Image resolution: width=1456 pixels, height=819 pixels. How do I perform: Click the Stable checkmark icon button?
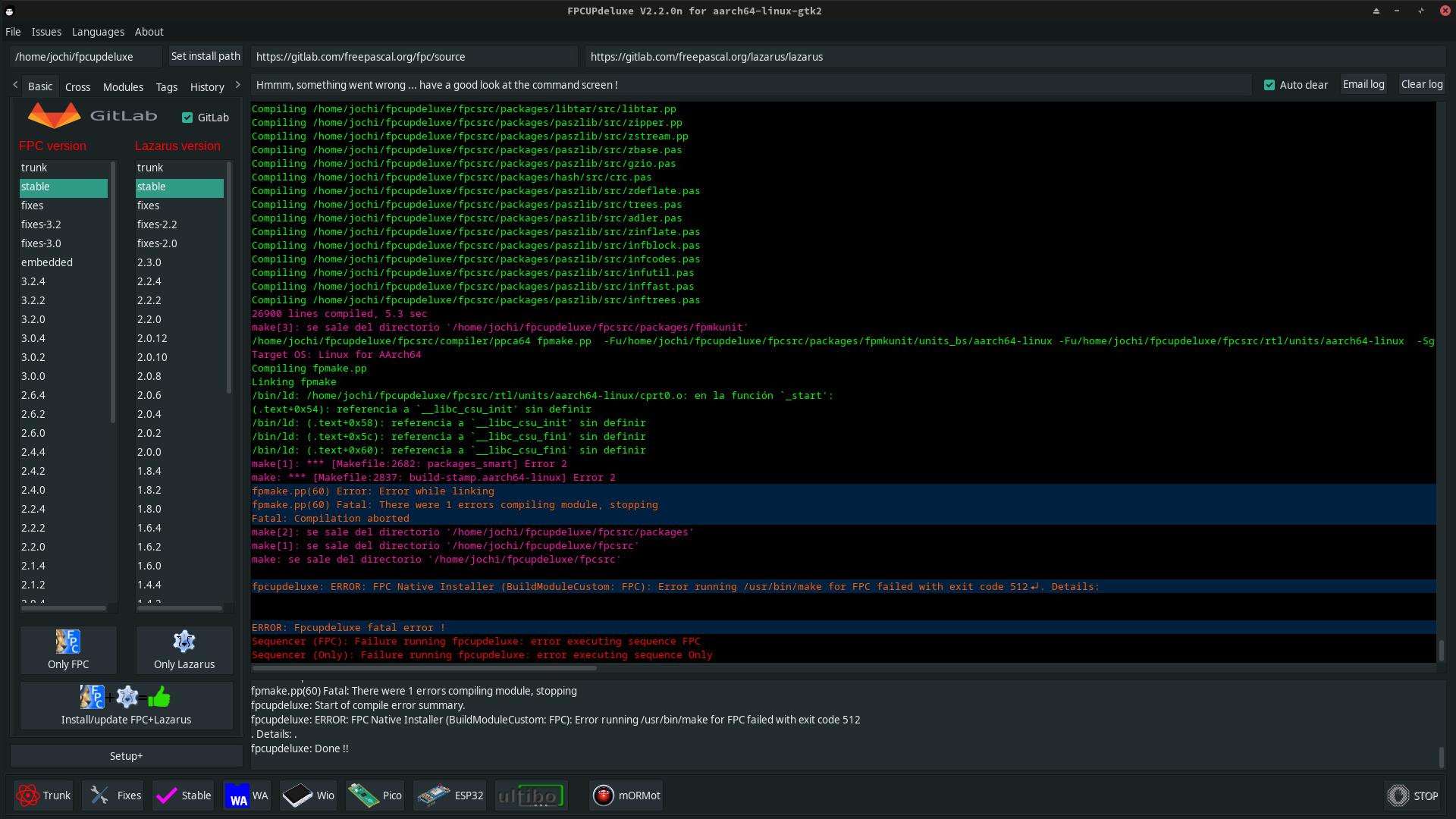[183, 795]
